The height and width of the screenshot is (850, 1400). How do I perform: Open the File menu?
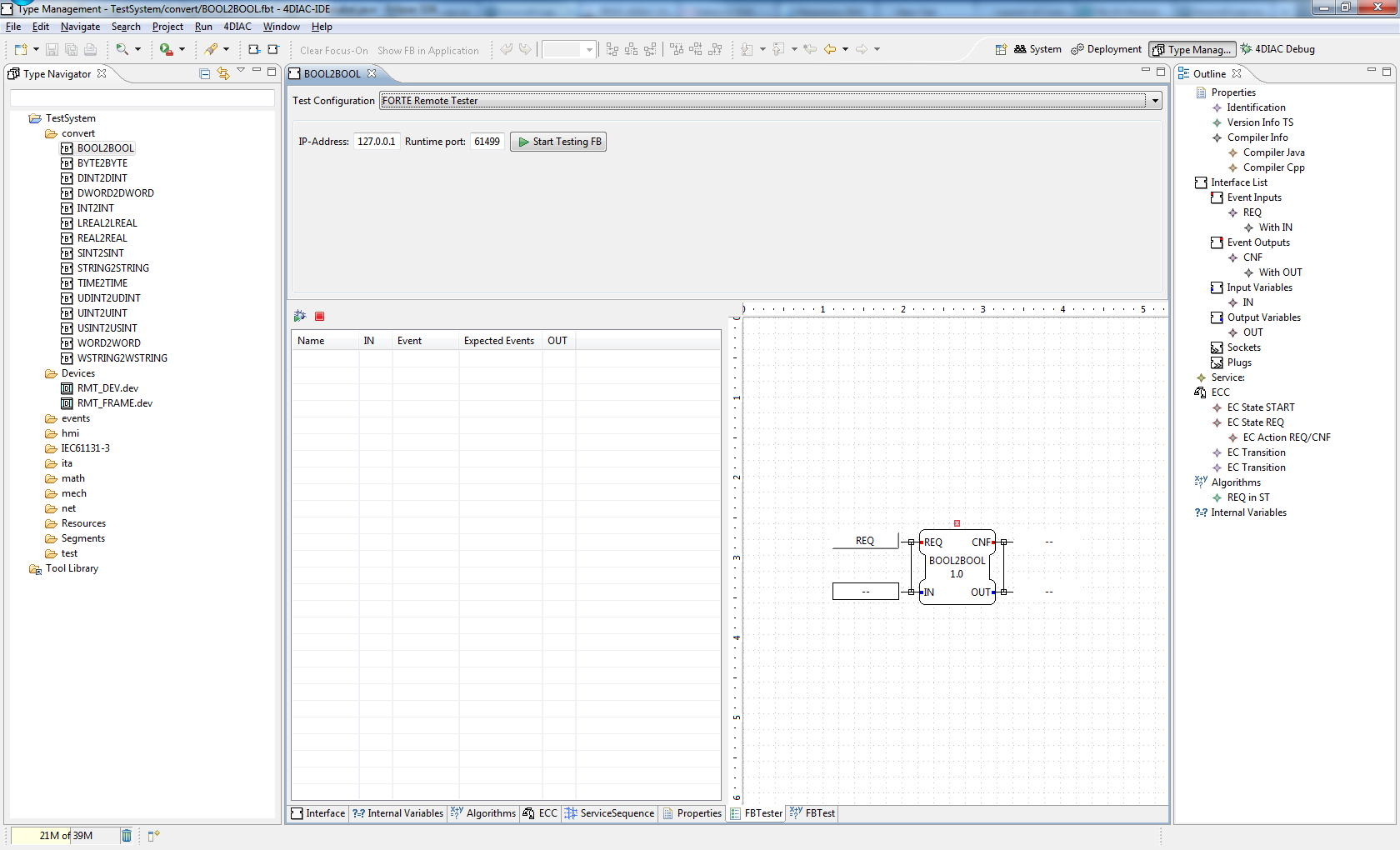13,27
